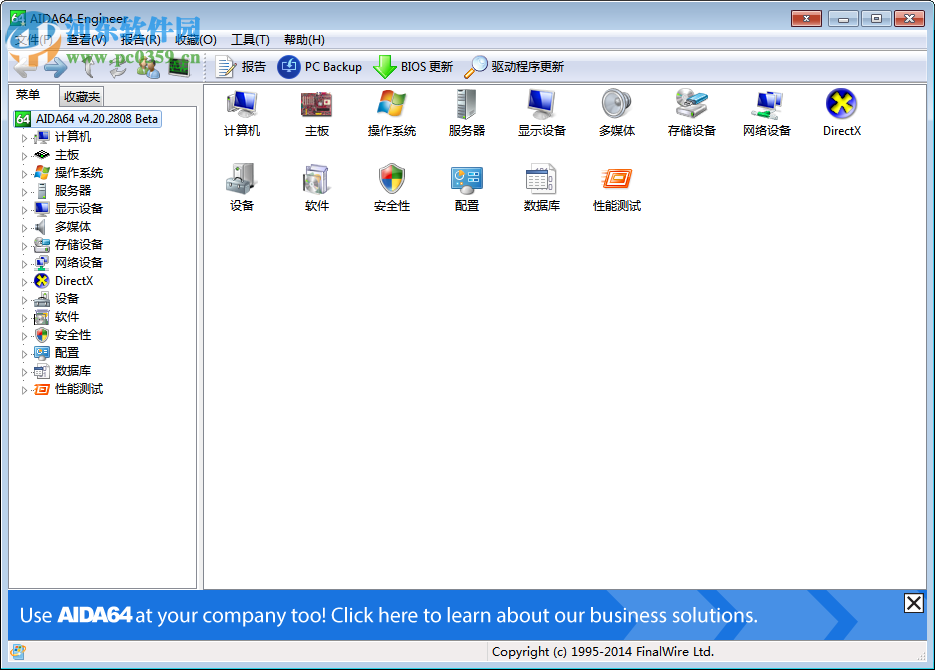Open the 服务器 (Server) category icon
This screenshot has height=670, width=935.
tap(466, 113)
